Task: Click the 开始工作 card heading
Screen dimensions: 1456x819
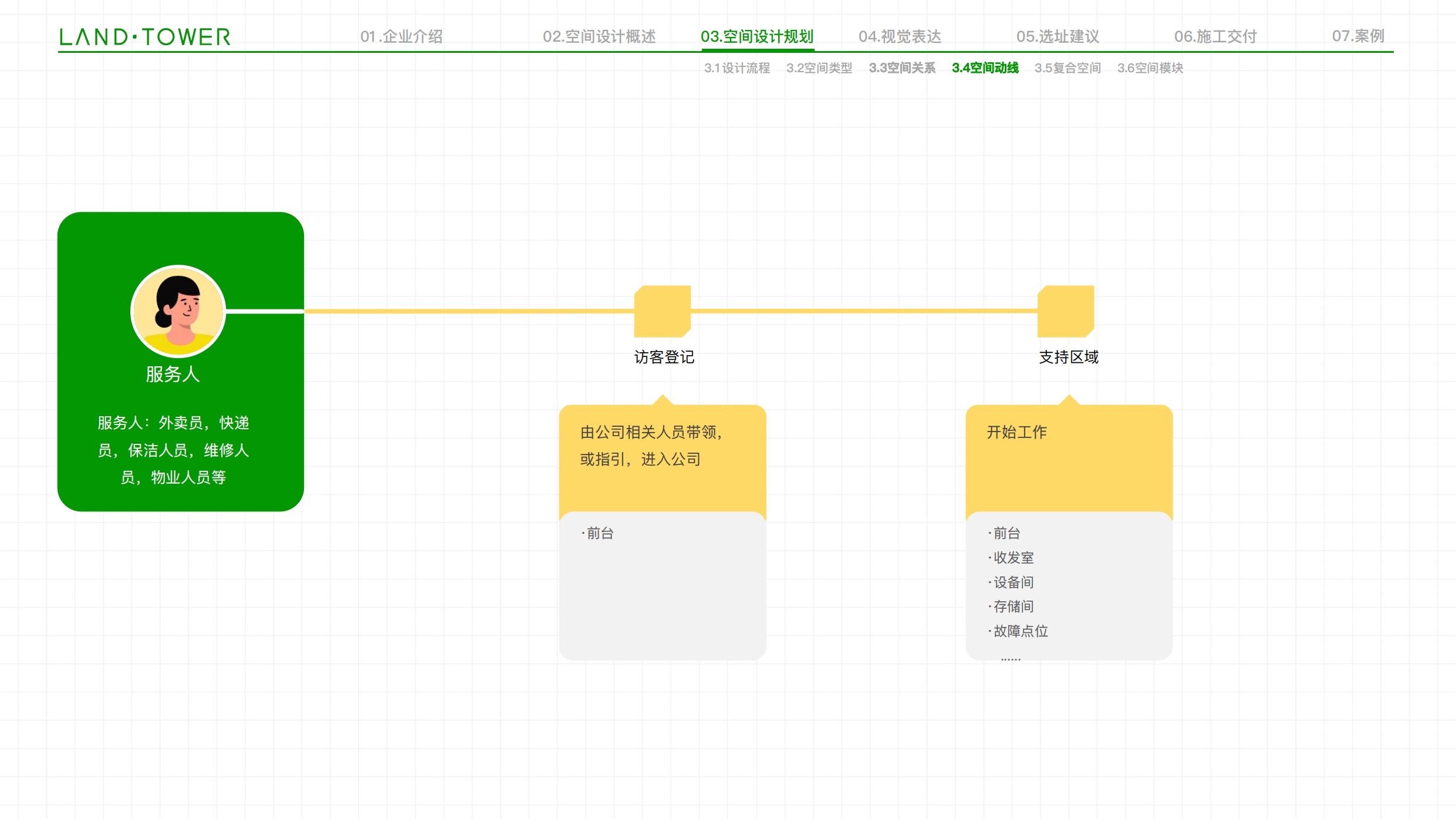Action: 1016,432
